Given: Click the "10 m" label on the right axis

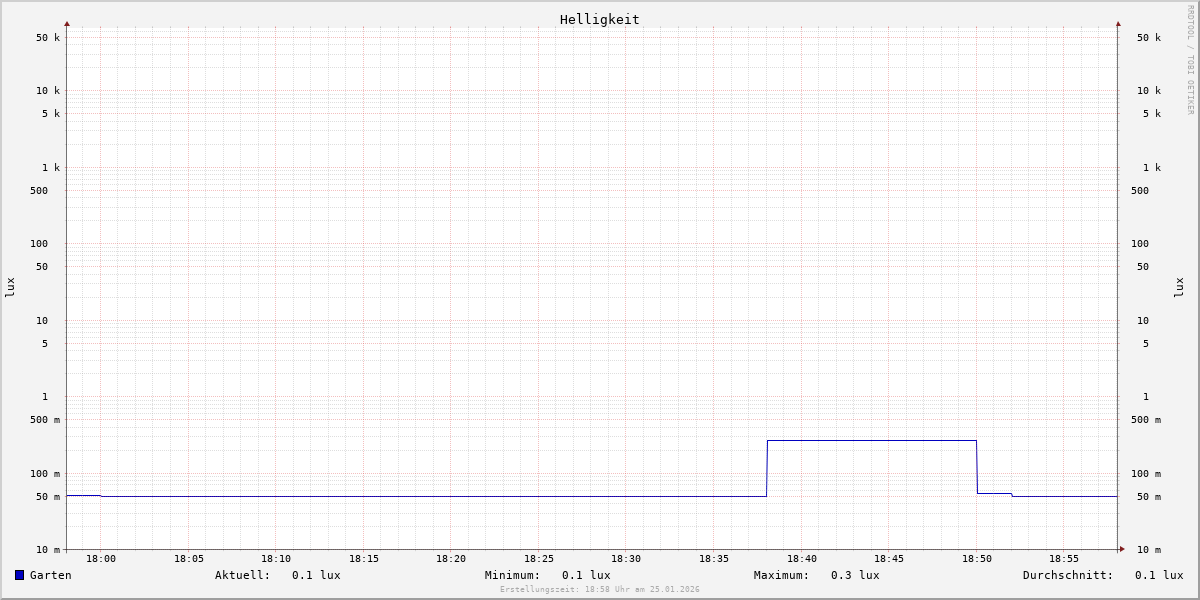Looking at the screenshot, I should (1149, 550).
